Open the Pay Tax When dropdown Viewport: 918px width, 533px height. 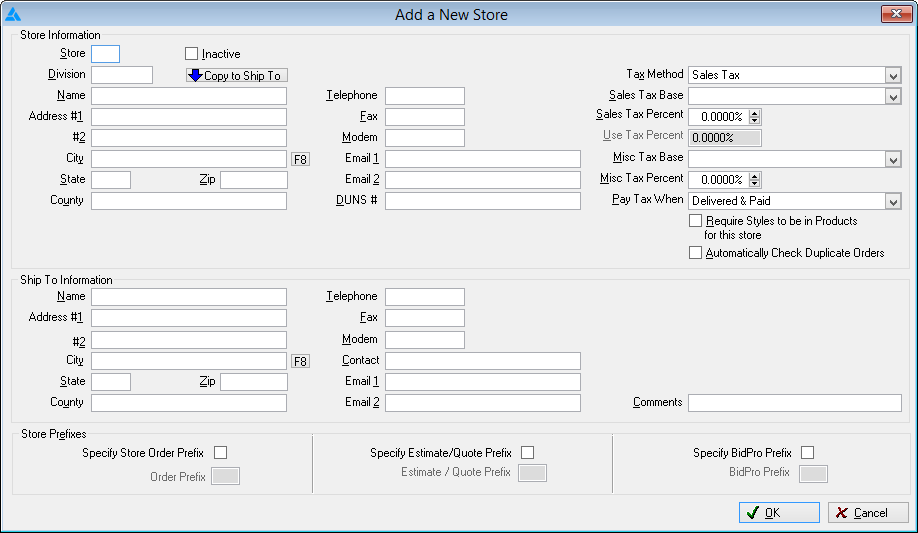click(893, 201)
